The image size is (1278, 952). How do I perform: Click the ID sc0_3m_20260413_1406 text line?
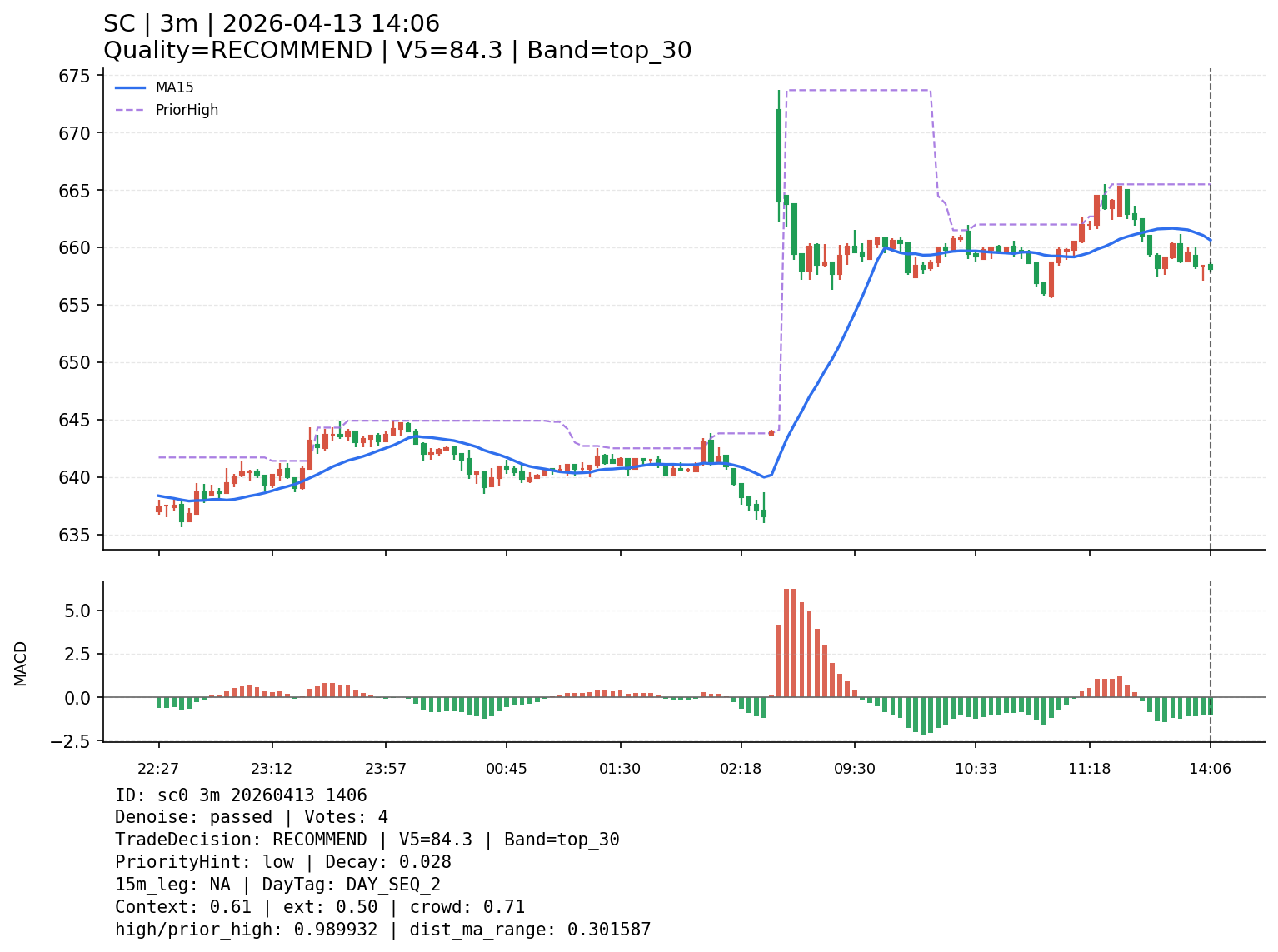pyautogui.click(x=241, y=795)
